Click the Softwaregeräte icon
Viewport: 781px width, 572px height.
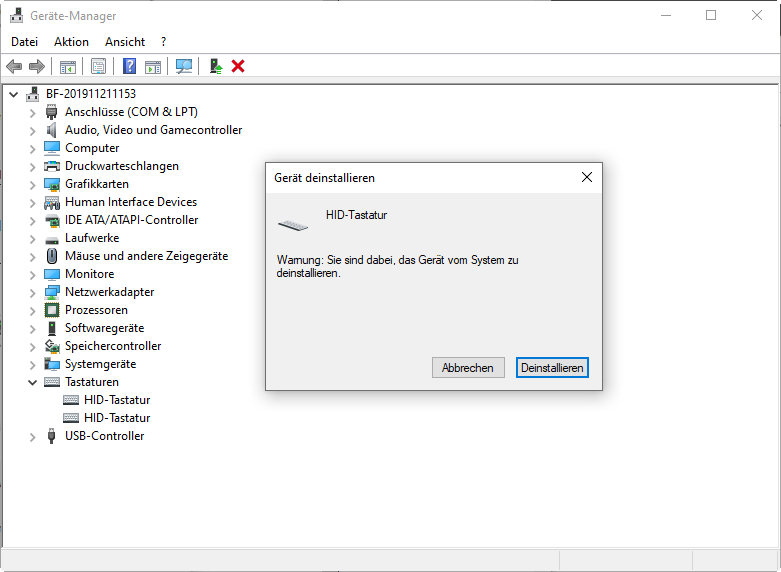click(52, 328)
